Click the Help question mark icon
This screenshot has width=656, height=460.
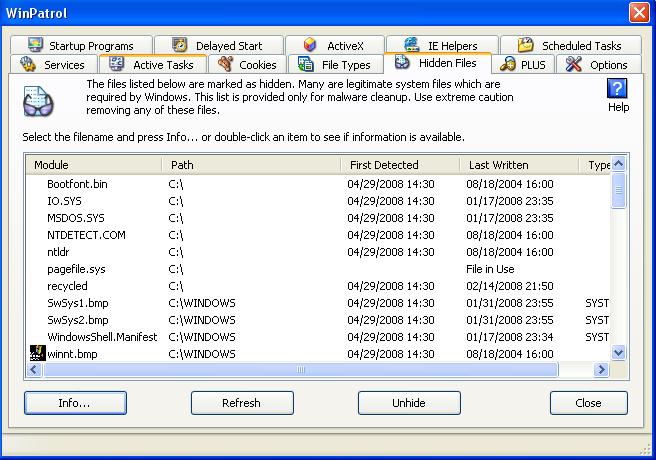pyautogui.click(x=618, y=89)
